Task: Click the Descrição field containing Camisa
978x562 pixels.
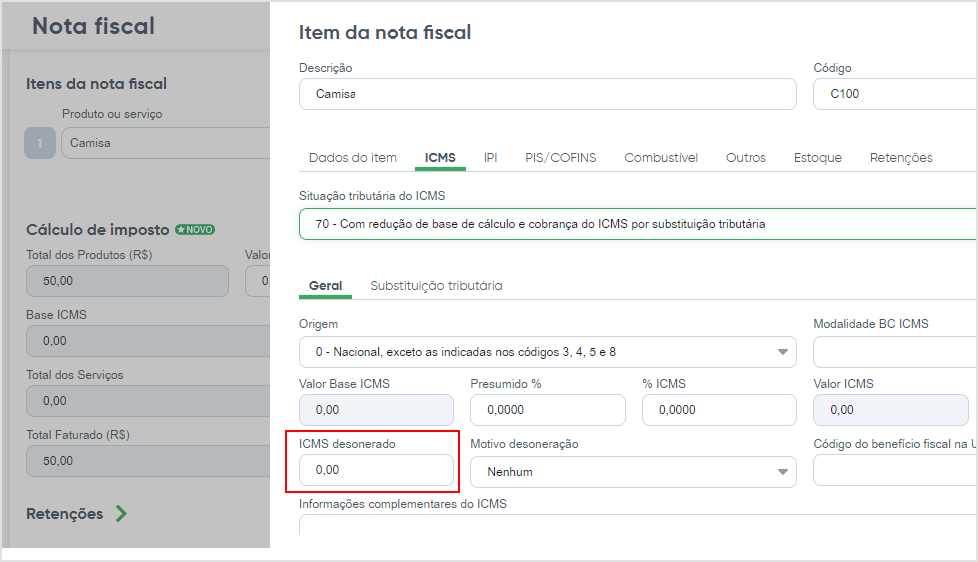Action: 548,94
